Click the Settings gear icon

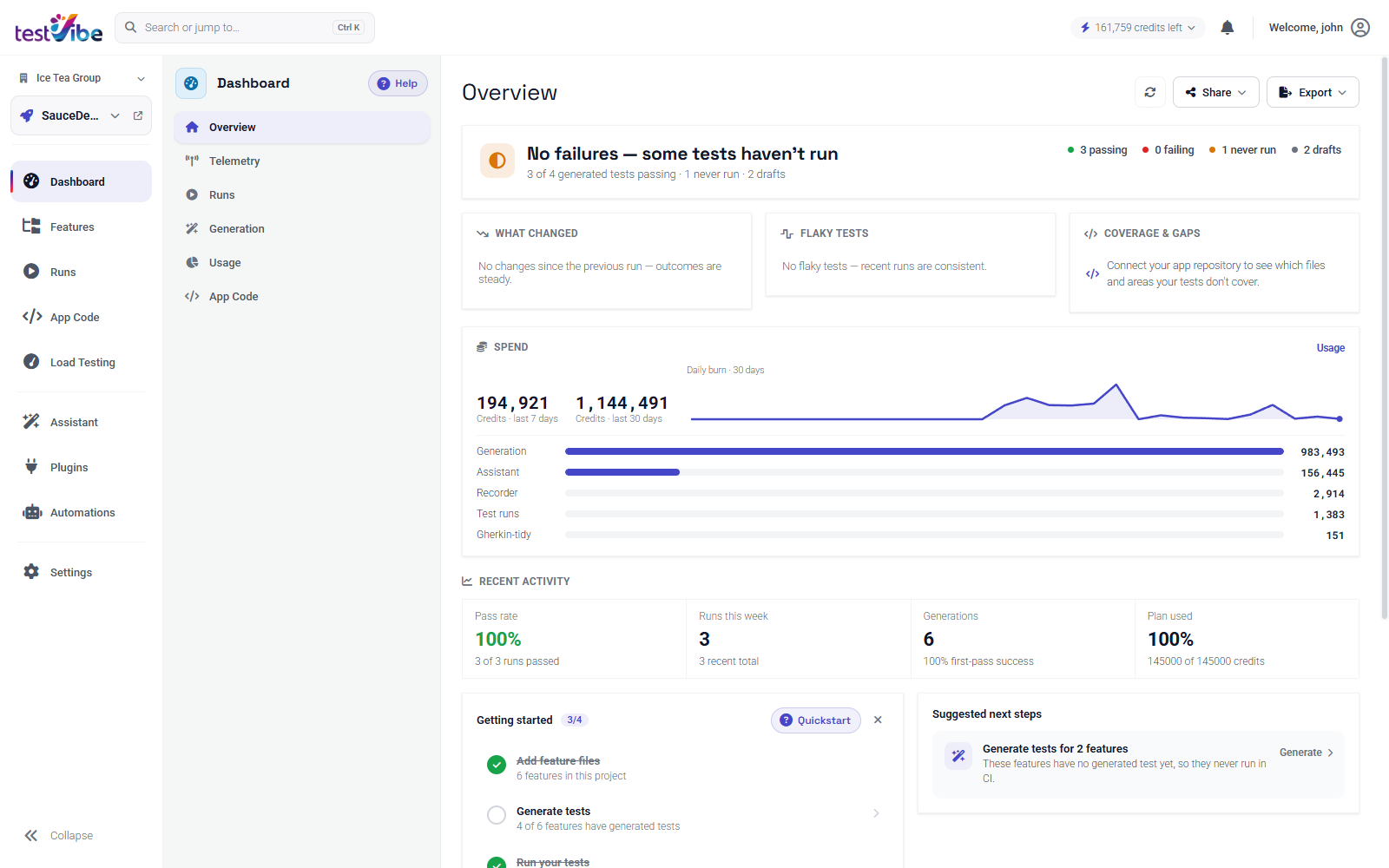tap(31, 572)
